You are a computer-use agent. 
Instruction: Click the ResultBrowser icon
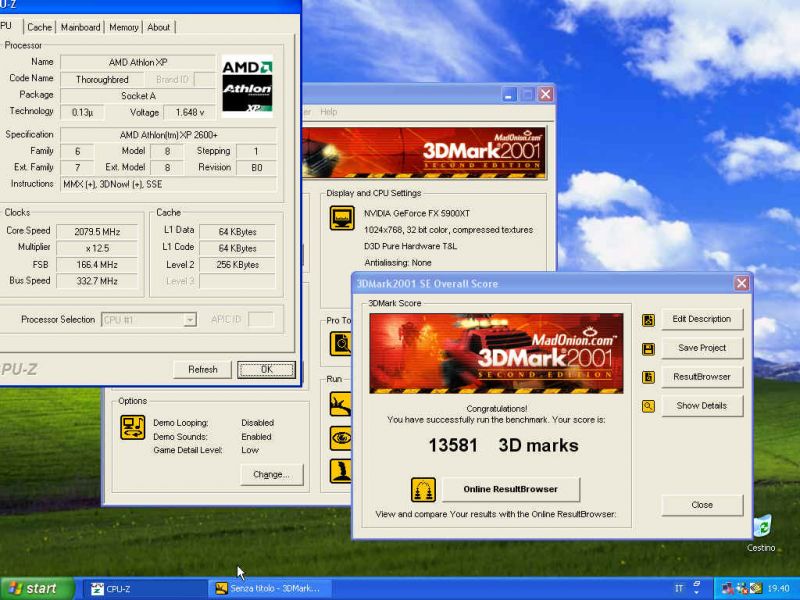(x=648, y=378)
